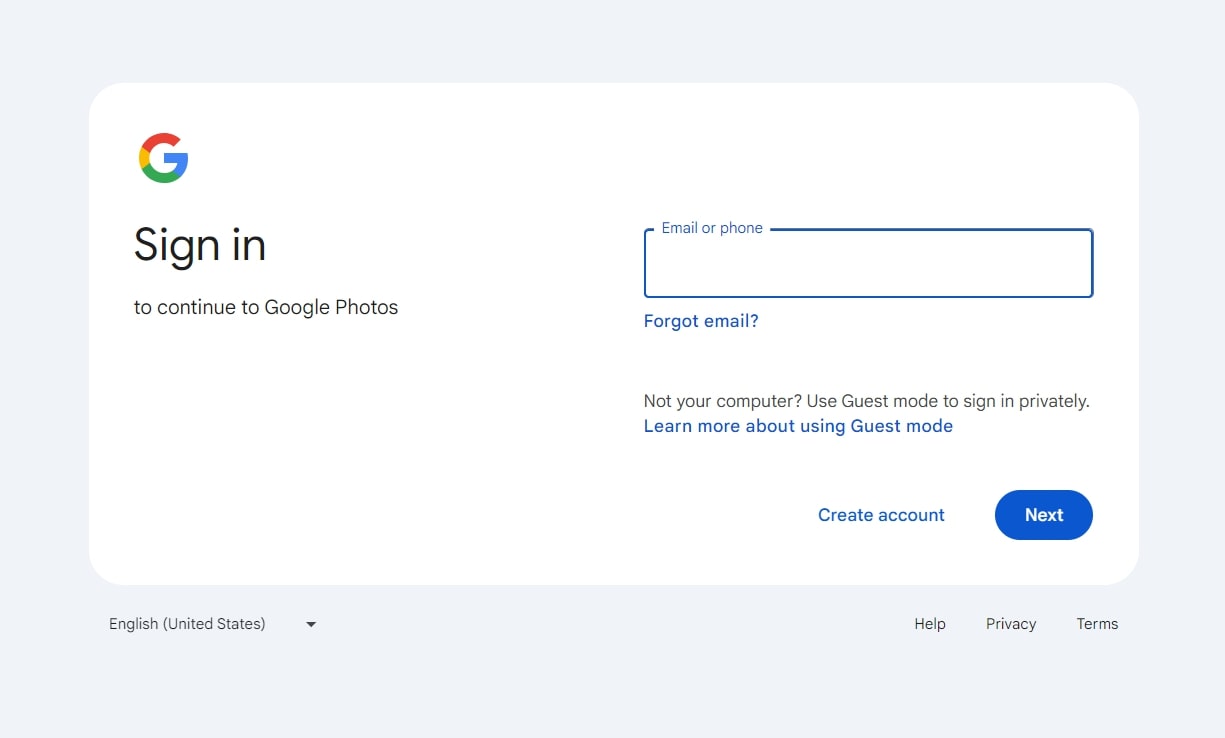Click inside the Email or phone field
Viewport: 1225px width, 738px height.
point(868,263)
